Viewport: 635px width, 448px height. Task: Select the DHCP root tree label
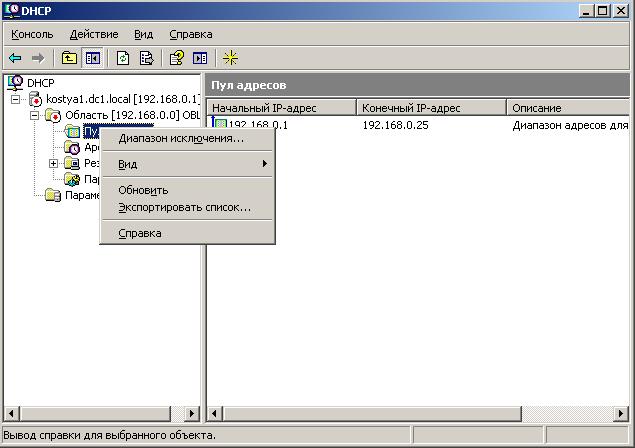[x=40, y=83]
